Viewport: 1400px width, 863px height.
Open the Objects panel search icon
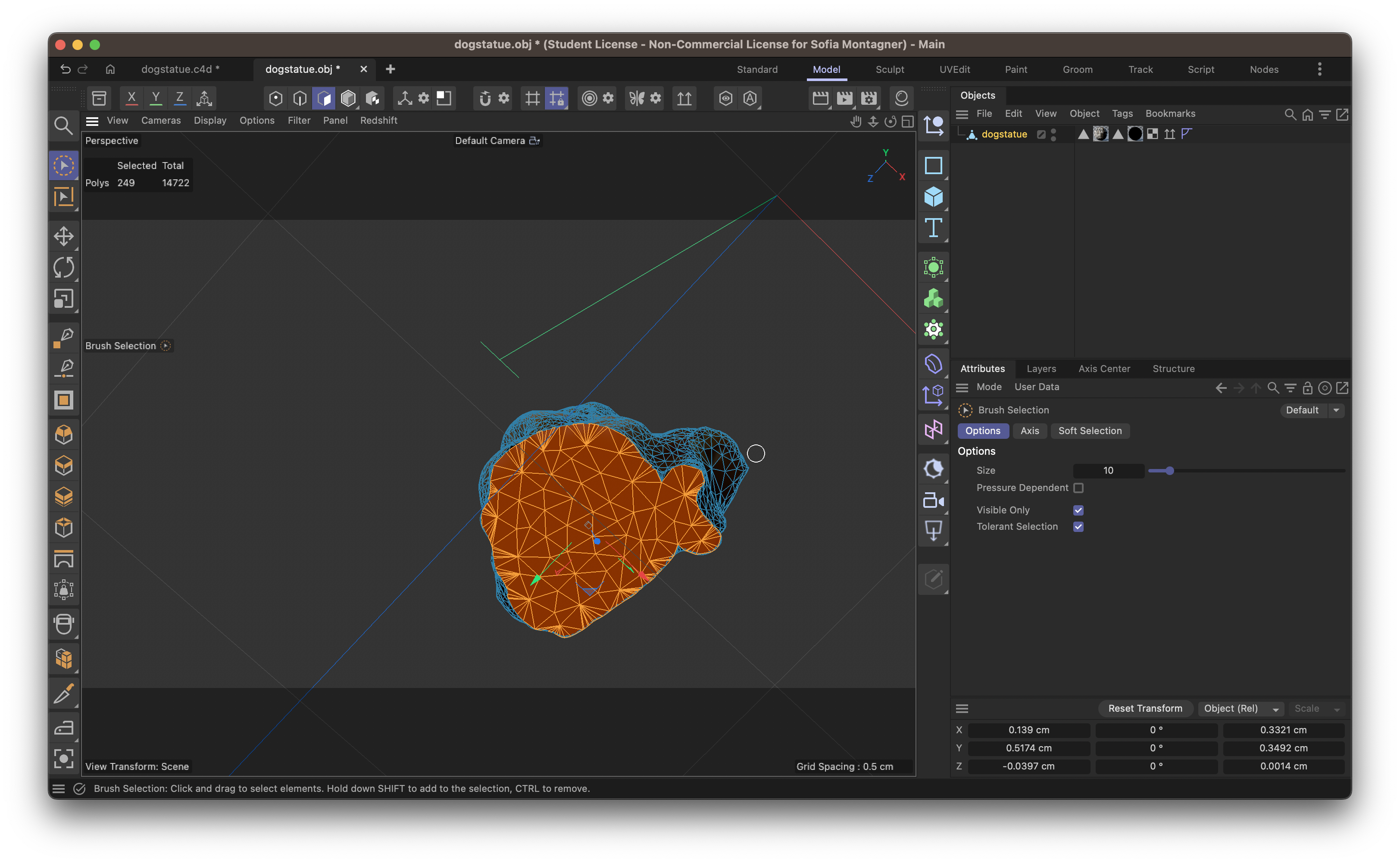1291,114
